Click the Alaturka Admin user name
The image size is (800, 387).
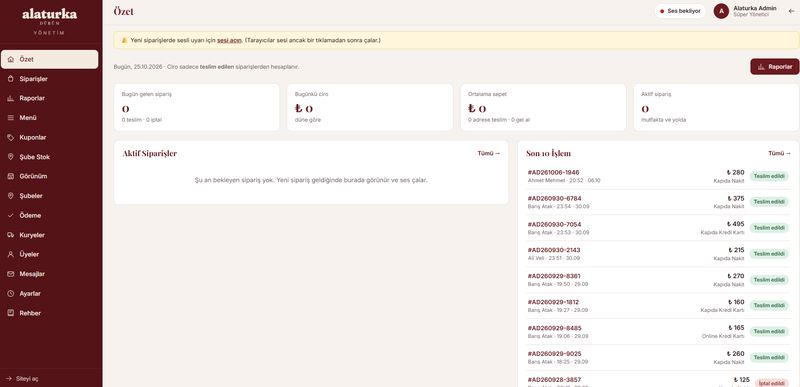coord(755,8)
